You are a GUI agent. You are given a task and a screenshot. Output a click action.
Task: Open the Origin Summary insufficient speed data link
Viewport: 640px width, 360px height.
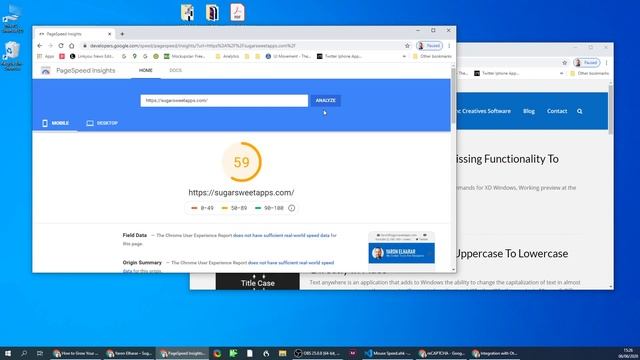pos(291,262)
